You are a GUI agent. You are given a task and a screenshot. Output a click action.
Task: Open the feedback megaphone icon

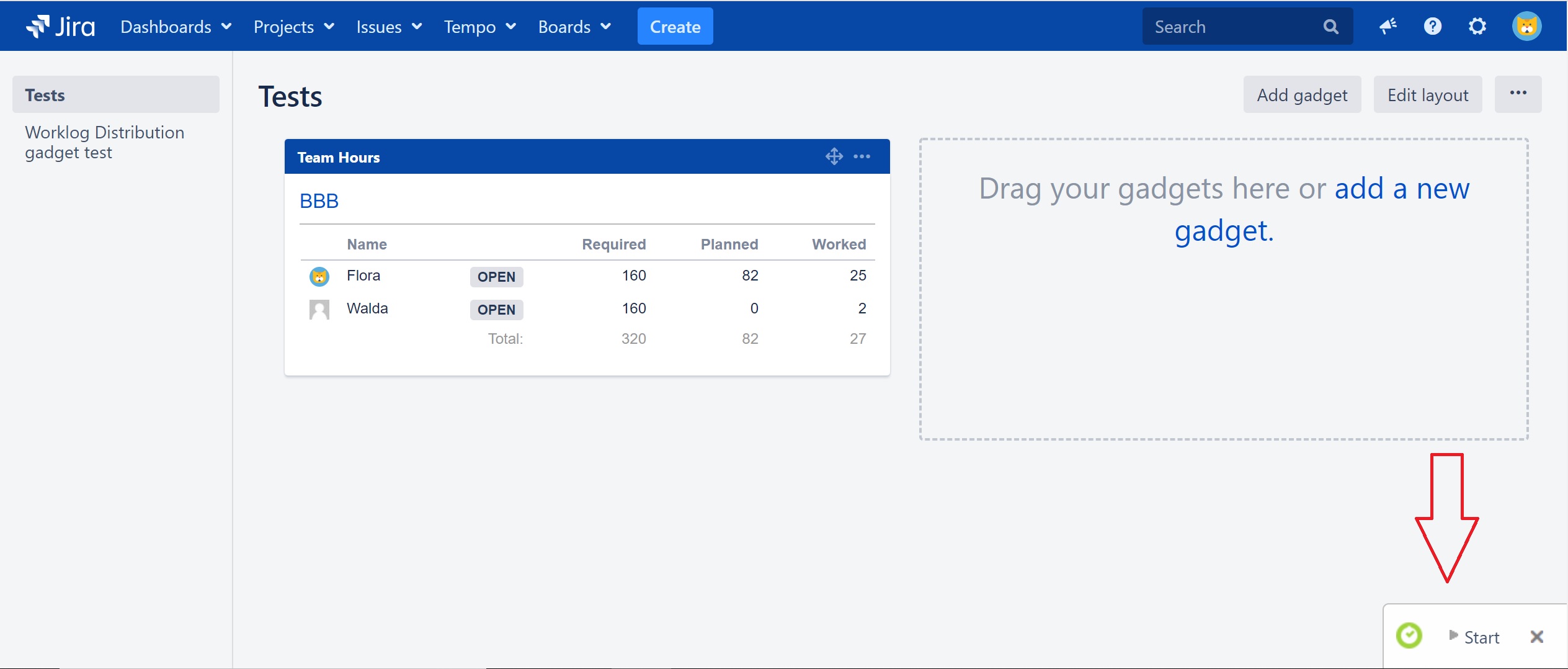tap(1388, 26)
